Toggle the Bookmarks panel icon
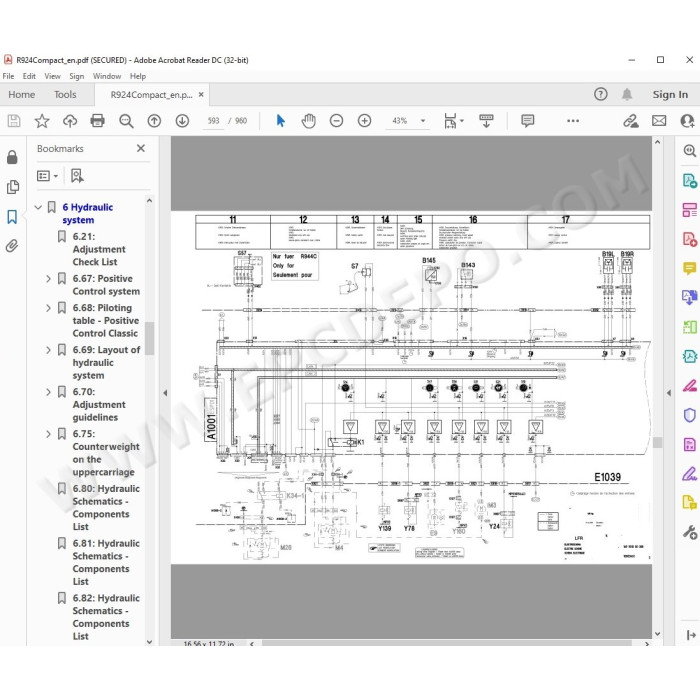 (x=12, y=217)
